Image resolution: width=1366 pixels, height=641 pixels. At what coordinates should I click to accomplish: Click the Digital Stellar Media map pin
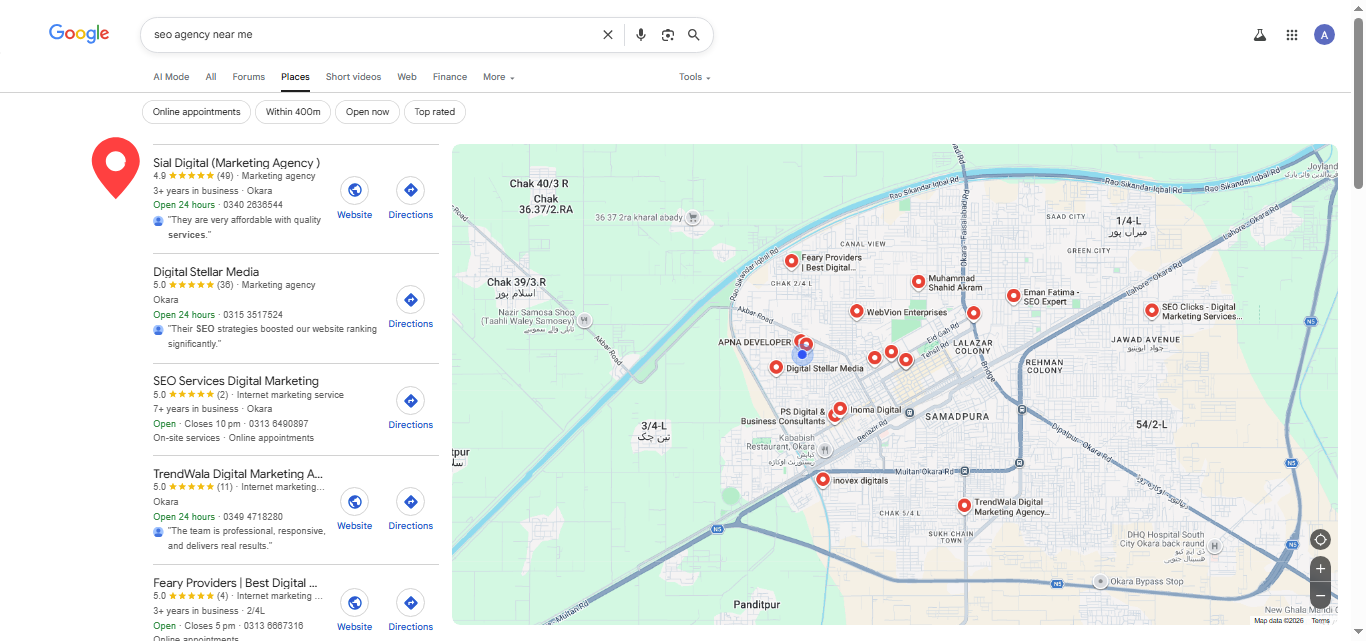point(776,367)
